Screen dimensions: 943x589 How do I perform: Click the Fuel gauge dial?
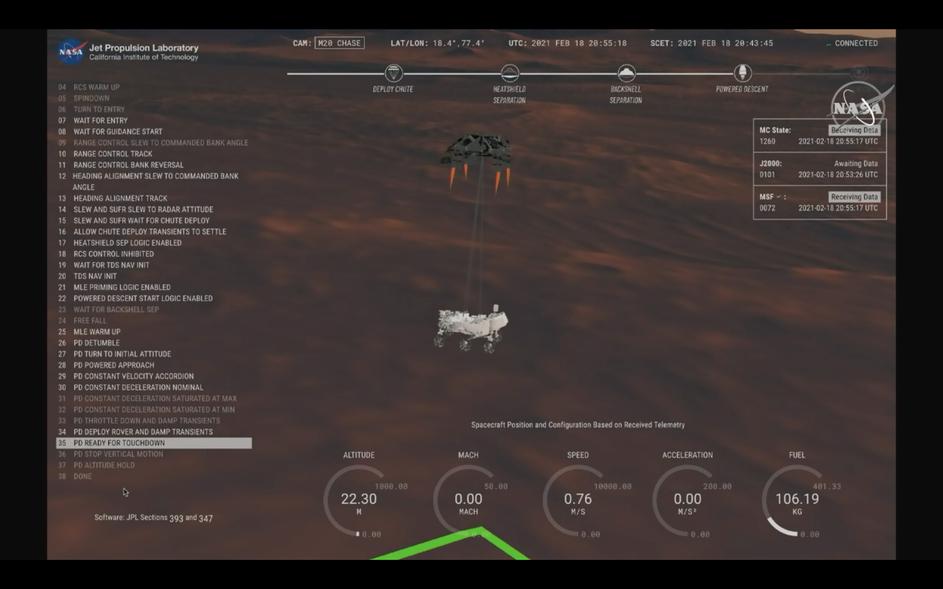click(797, 499)
